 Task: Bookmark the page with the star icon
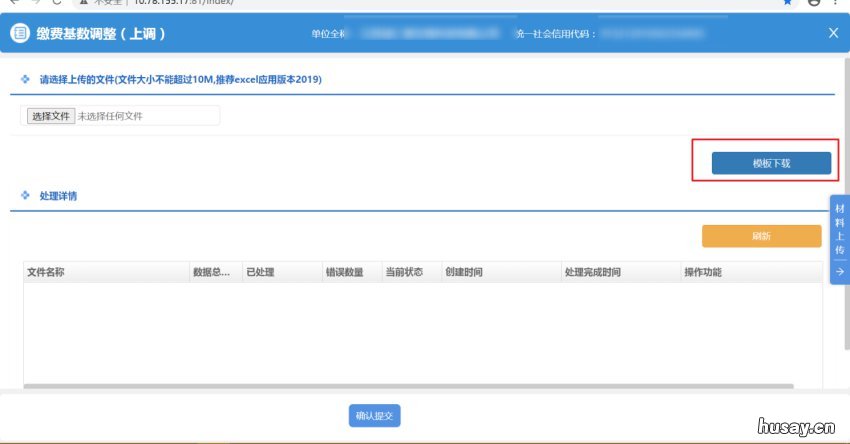[788, 2]
